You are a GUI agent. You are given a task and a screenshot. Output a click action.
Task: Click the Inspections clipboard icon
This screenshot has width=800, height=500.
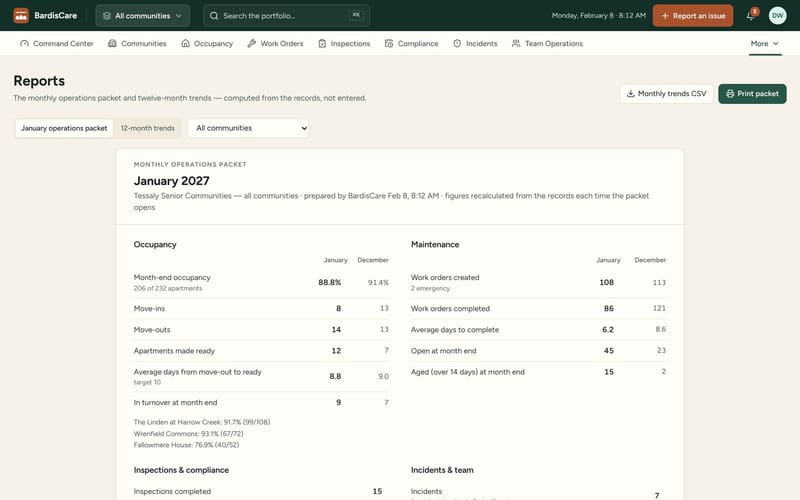click(x=322, y=43)
